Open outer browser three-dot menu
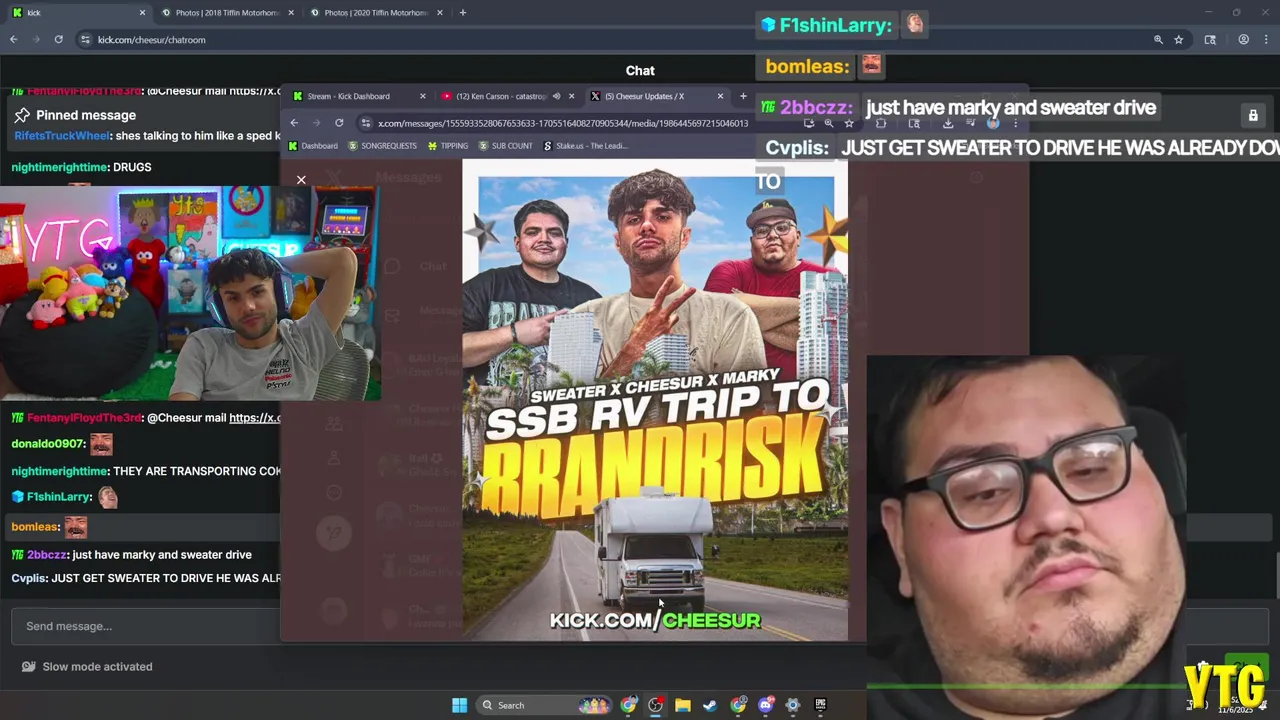Screen dimensions: 1280x720 [1267, 40]
